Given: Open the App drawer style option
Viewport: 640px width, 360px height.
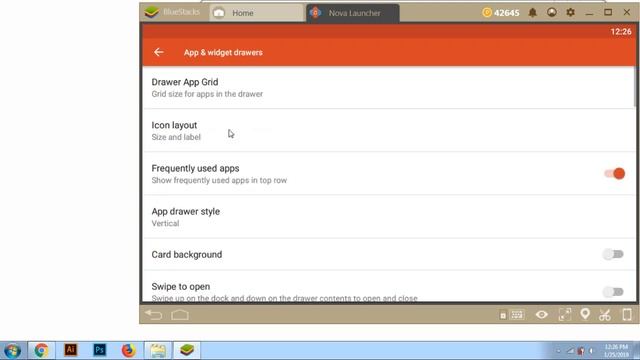Looking at the screenshot, I should pyautogui.click(x=388, y=217).
